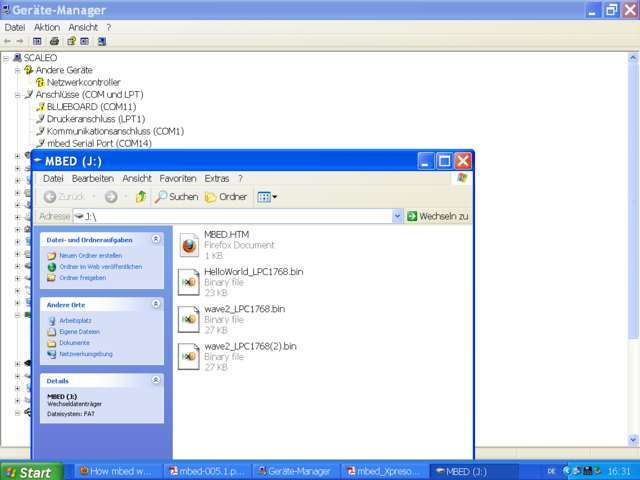The image size is (640, 480).
Task: Click Ordner im Web veröffentlichen link
Action: point(100,267)
